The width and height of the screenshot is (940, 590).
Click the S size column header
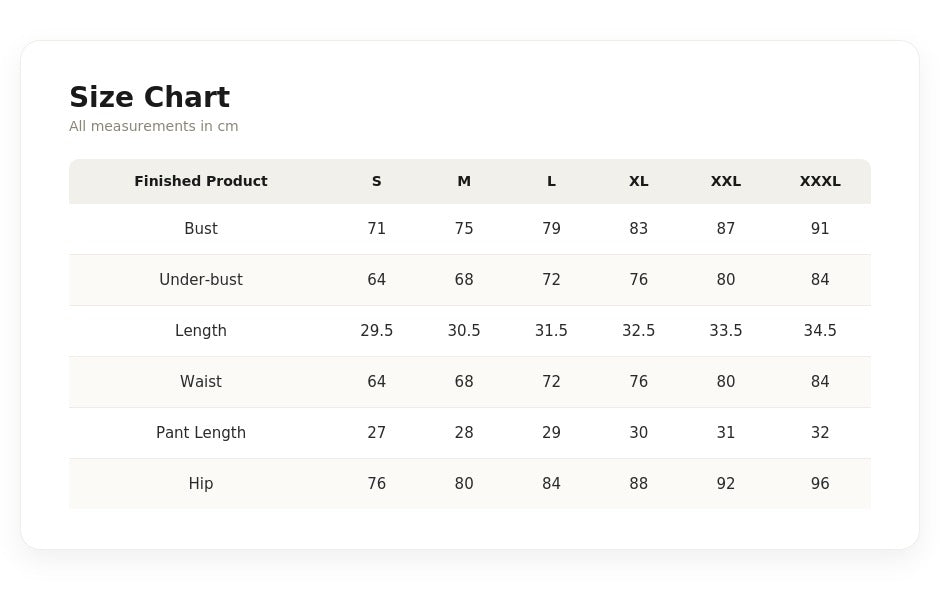click(376, 181)
